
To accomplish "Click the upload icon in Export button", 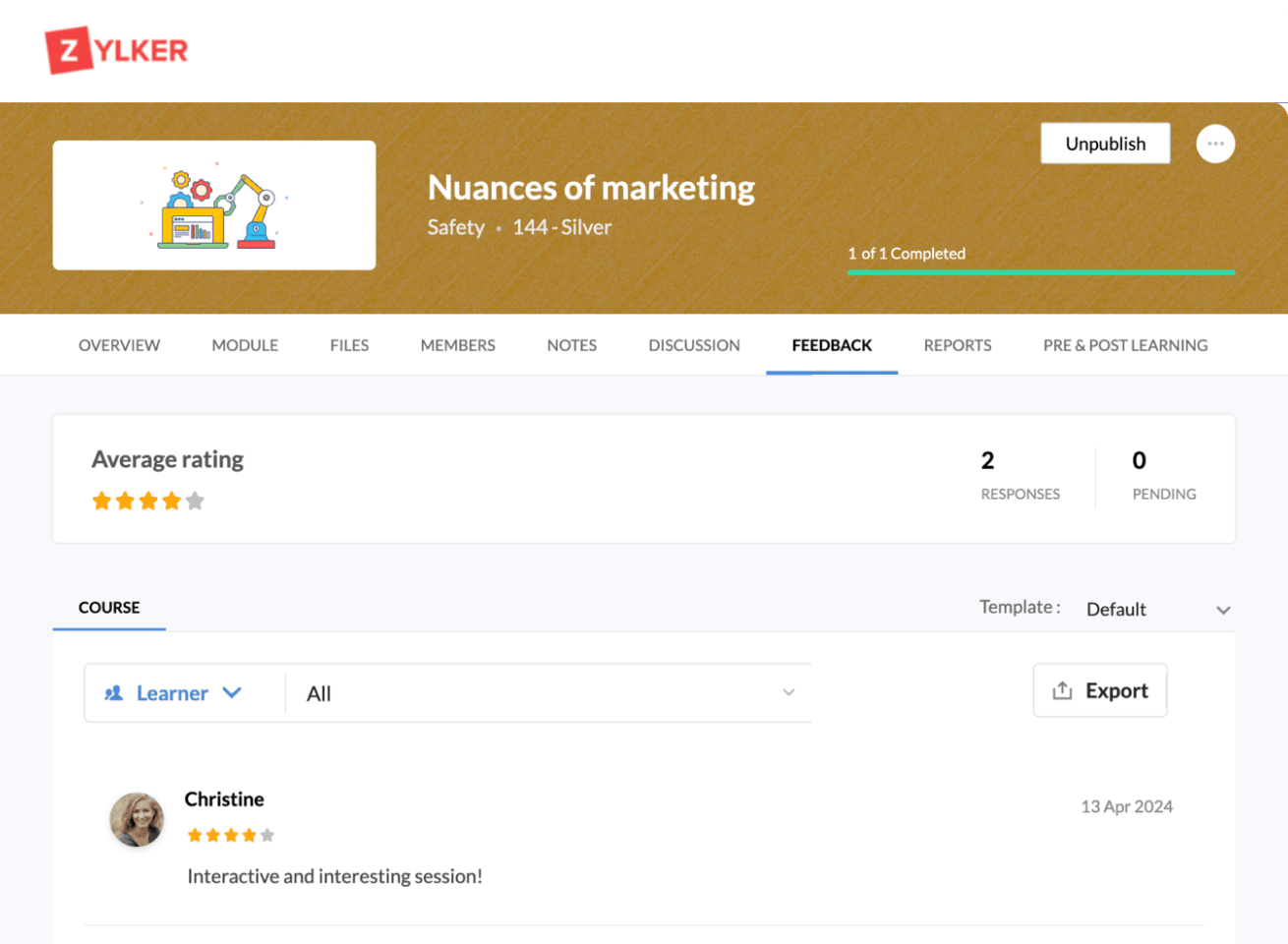I will point(1062,690).
